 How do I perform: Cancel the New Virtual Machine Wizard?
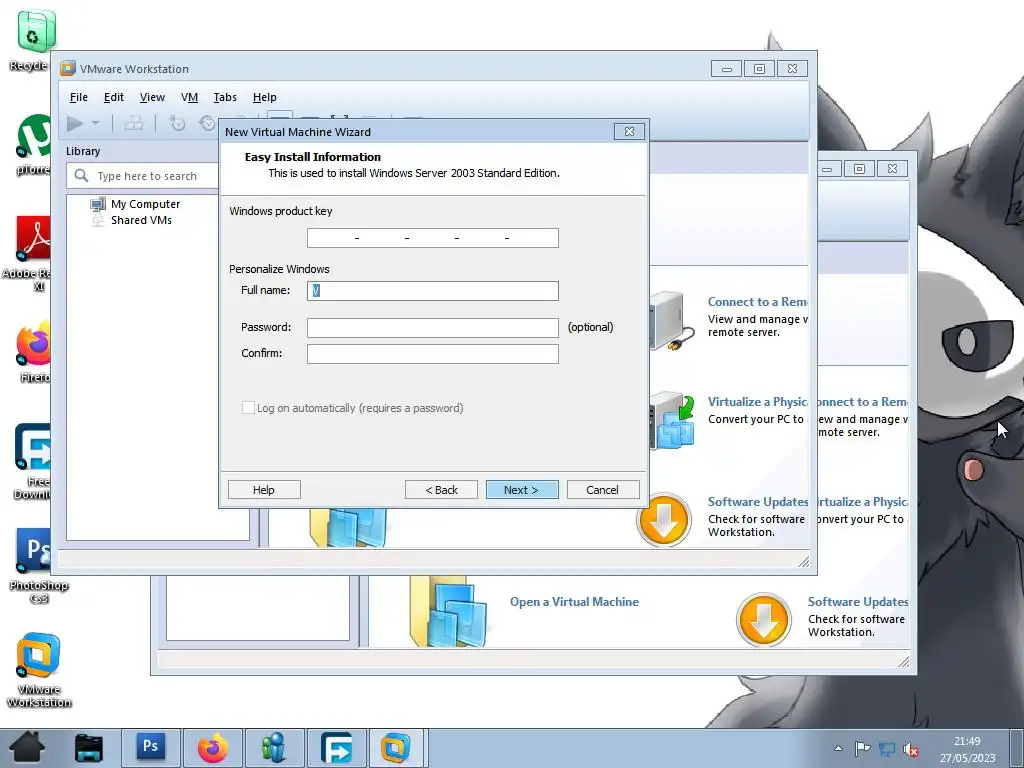pos(603,490)
